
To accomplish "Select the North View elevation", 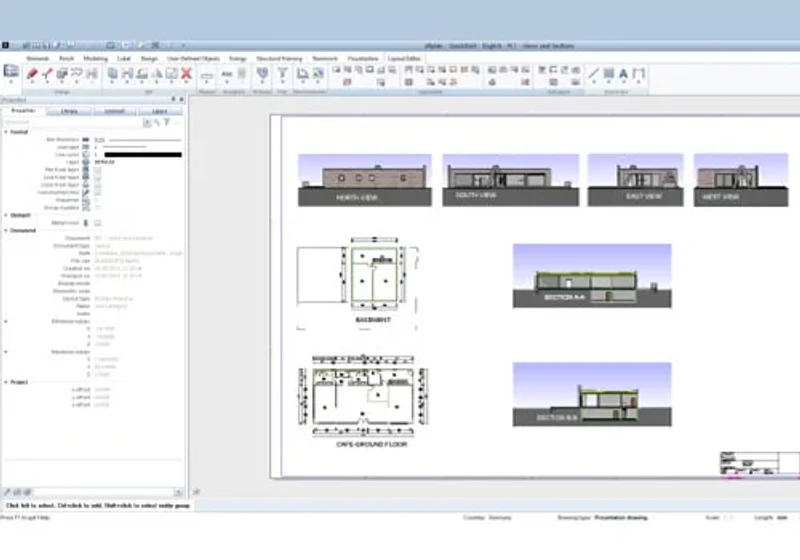I will [x=365, y=180].
